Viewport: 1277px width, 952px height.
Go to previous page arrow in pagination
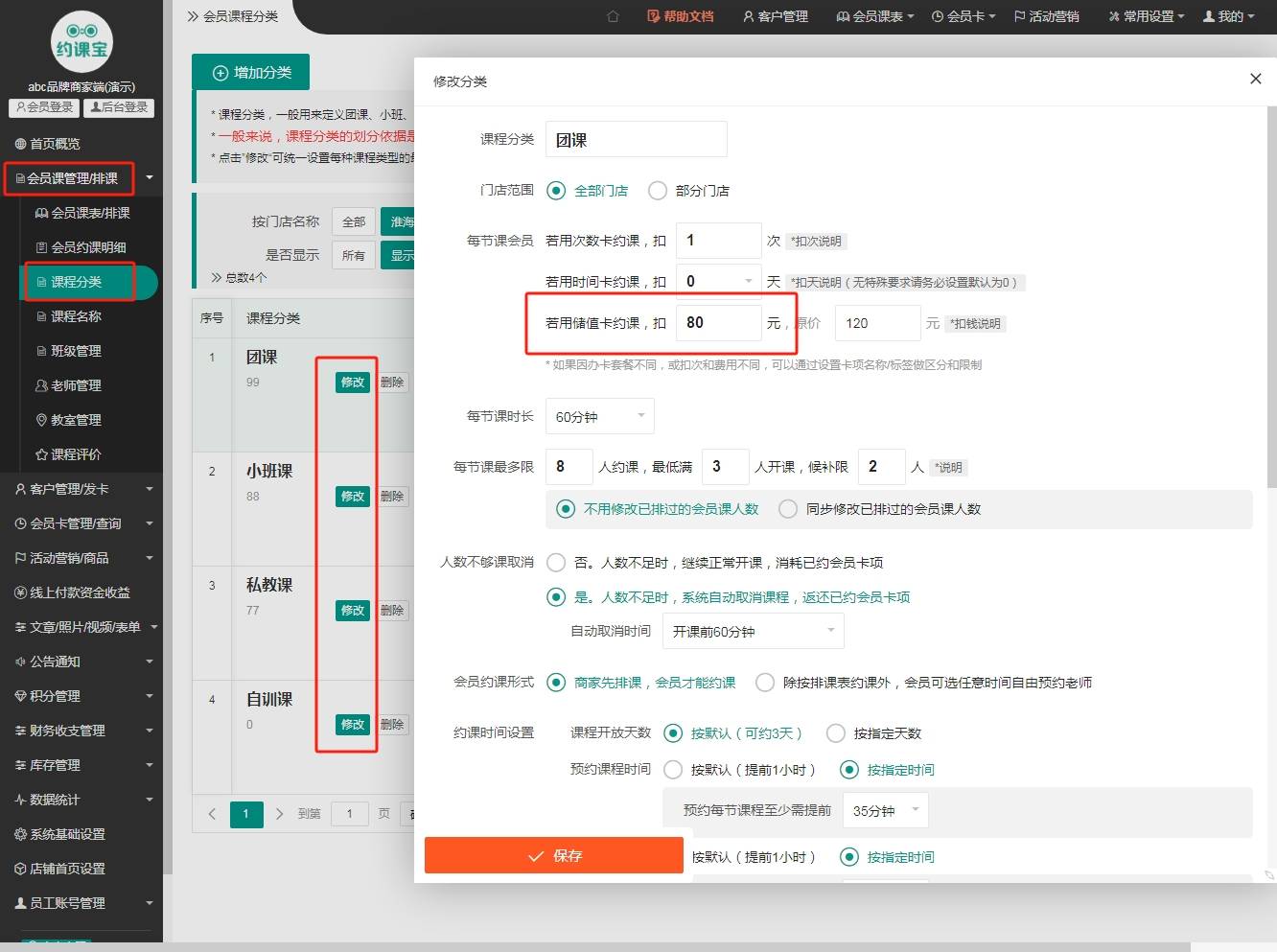point(212,814)
